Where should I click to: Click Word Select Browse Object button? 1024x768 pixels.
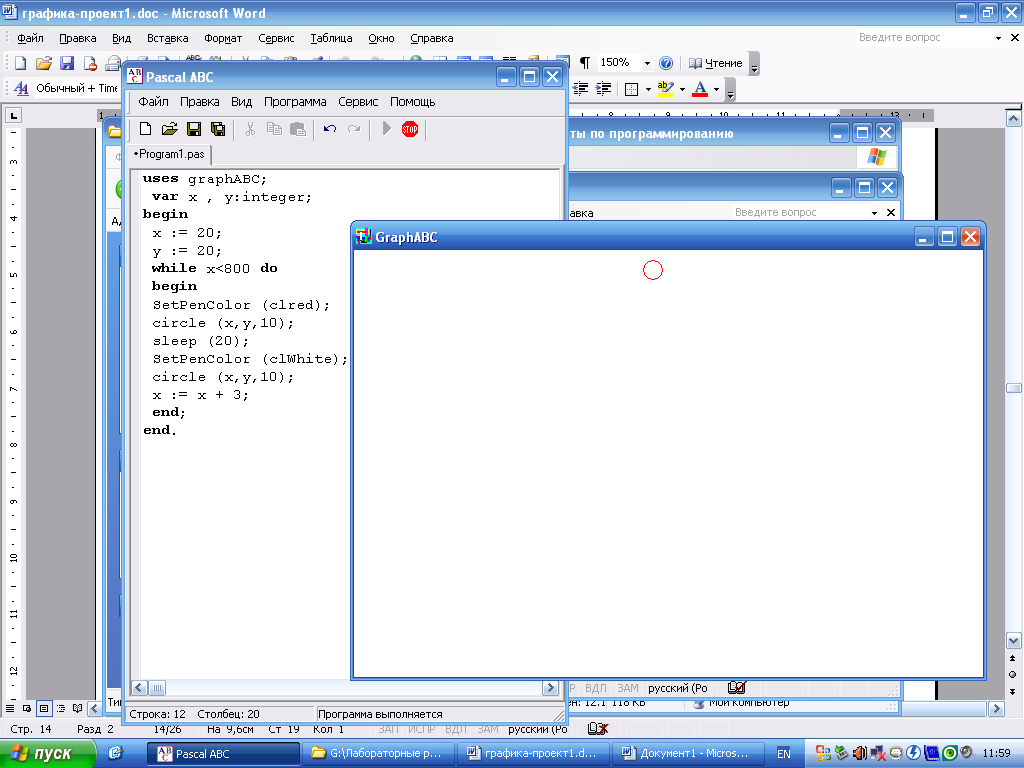point(1013,675)
